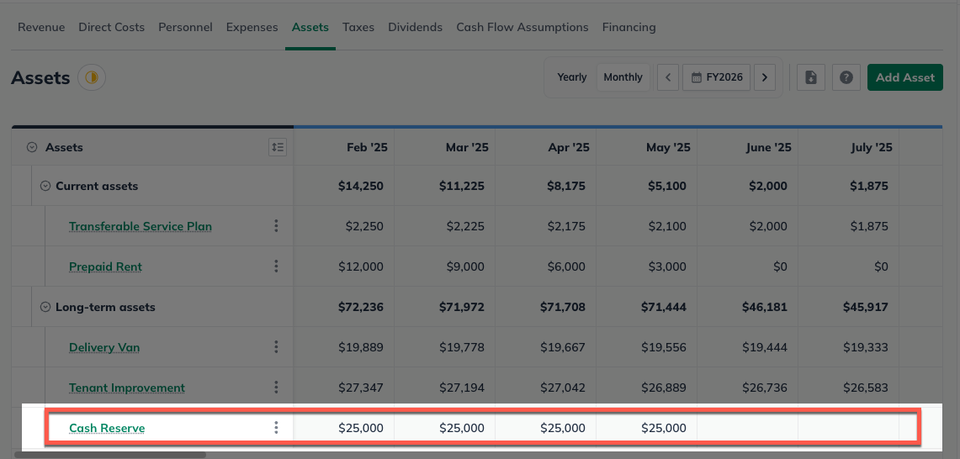This screenshot has width=960, height=459.
Task: Click the $19,889 Delivery Van value
Action: coord(361,348)
